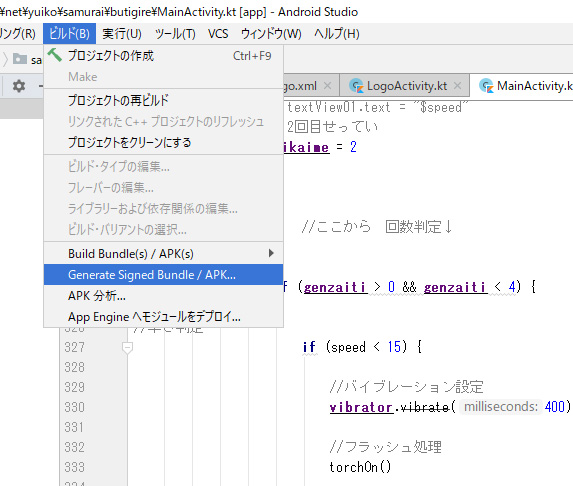This screenshot has width=573, height=486.
Task: Click vibrator.vibrate call in code
Action: 390,407
